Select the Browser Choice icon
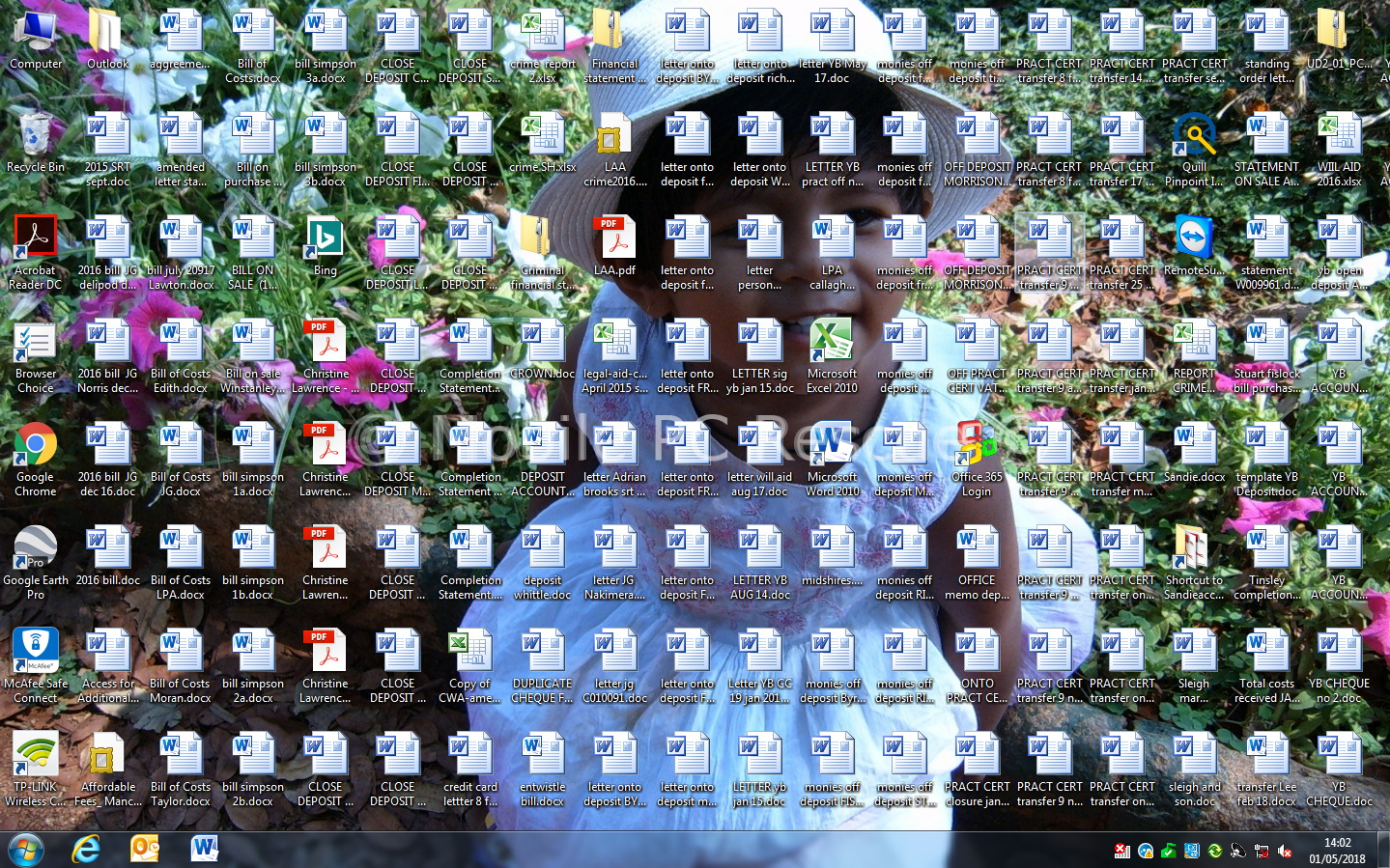 (x=36, y=344)
